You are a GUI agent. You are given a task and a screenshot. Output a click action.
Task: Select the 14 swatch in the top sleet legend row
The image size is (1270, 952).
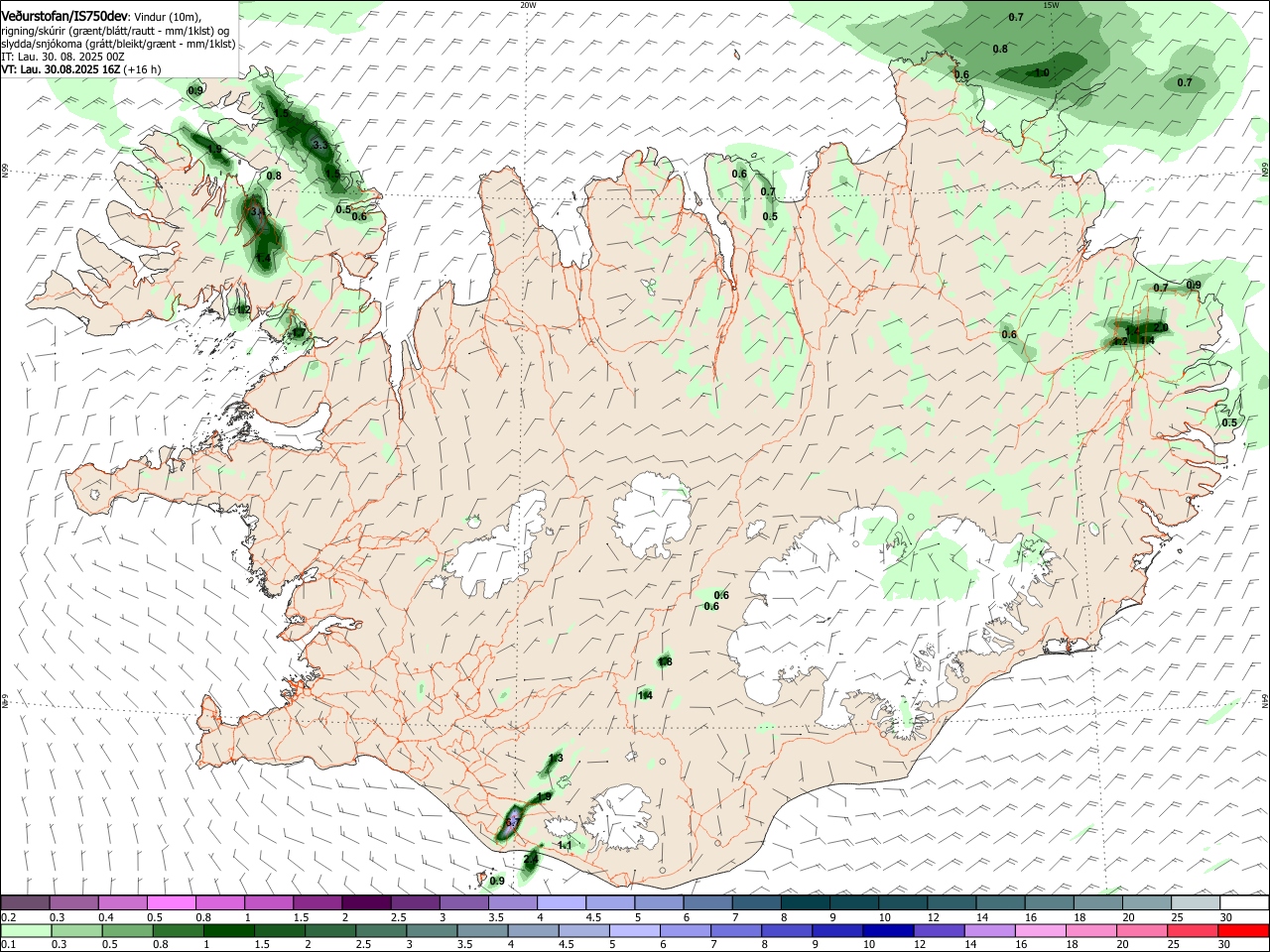click(x=1000, y=902)
